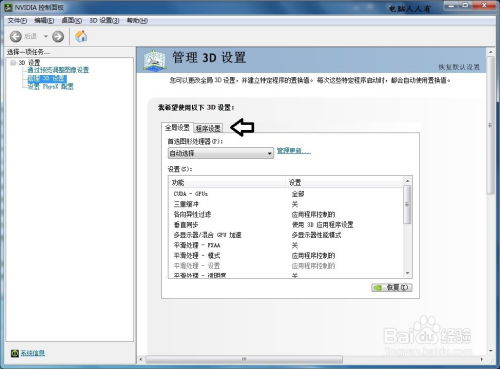Open the 首选图形处理器 combo box
The height and width of the screenshot is (369, 500).
tap(221, 153)
